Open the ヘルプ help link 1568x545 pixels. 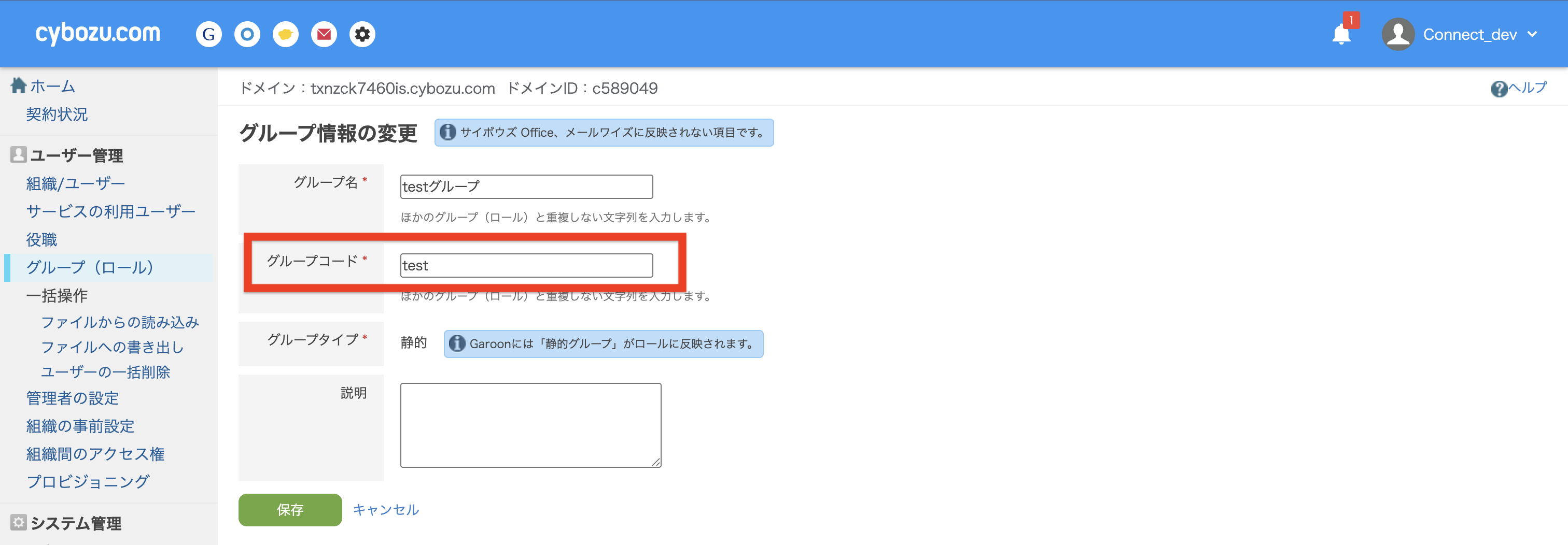pyautogui.click(x=1527, y=88)
